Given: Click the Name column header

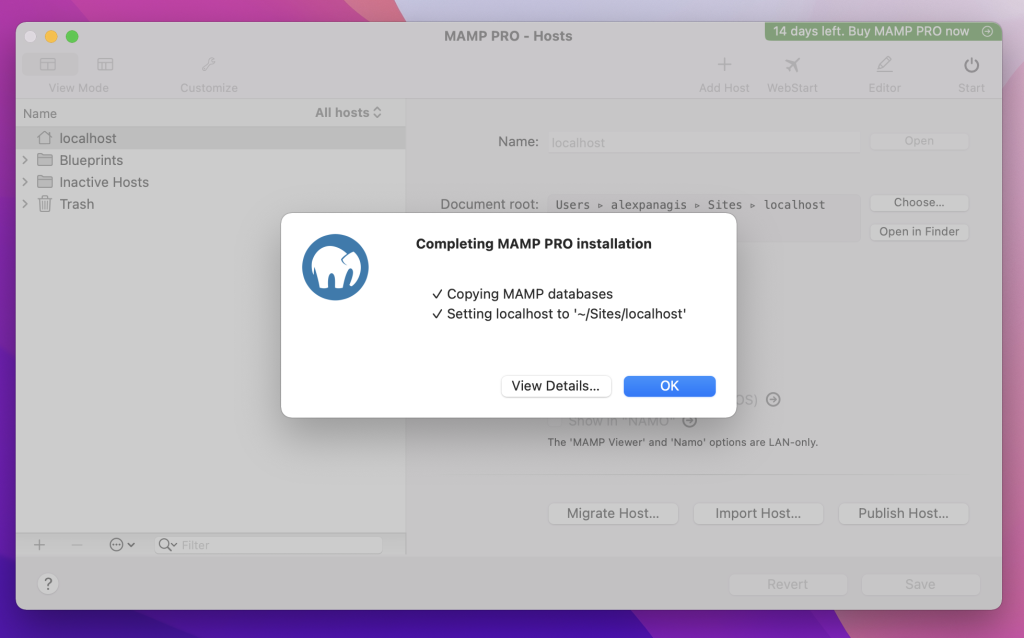Looking at the screenshot, I should click(40, 114).
